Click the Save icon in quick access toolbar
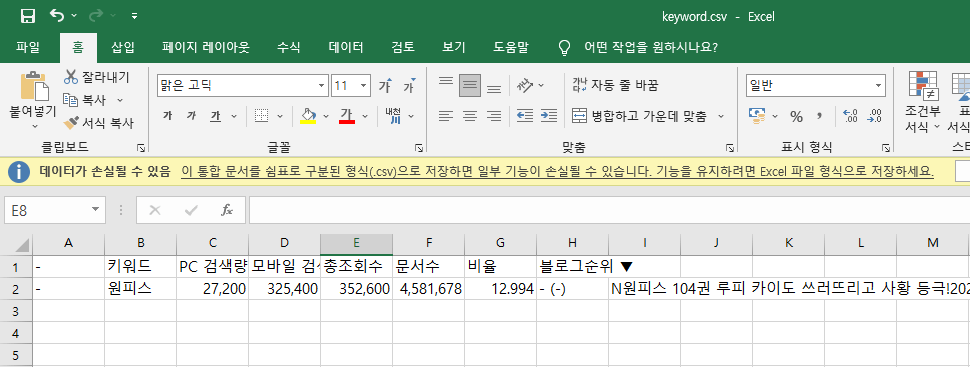Viewport: 970px width, 367px height. (x=28, y=16)
